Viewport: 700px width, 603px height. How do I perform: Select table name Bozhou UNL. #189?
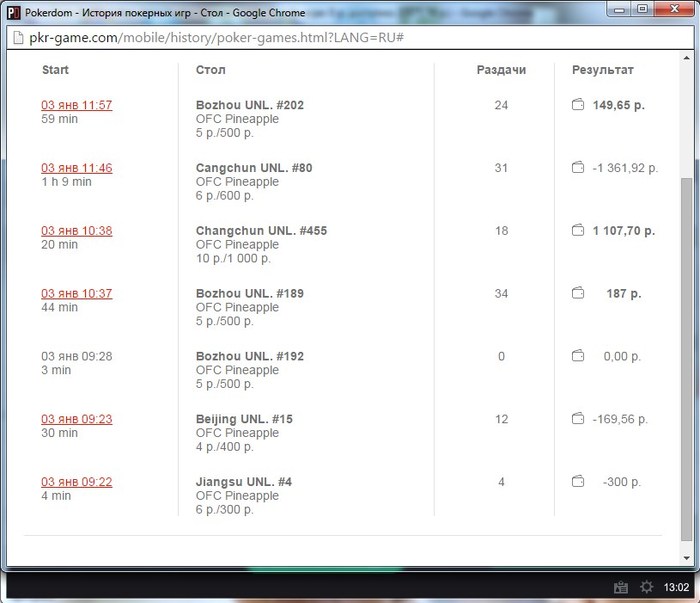250,293
